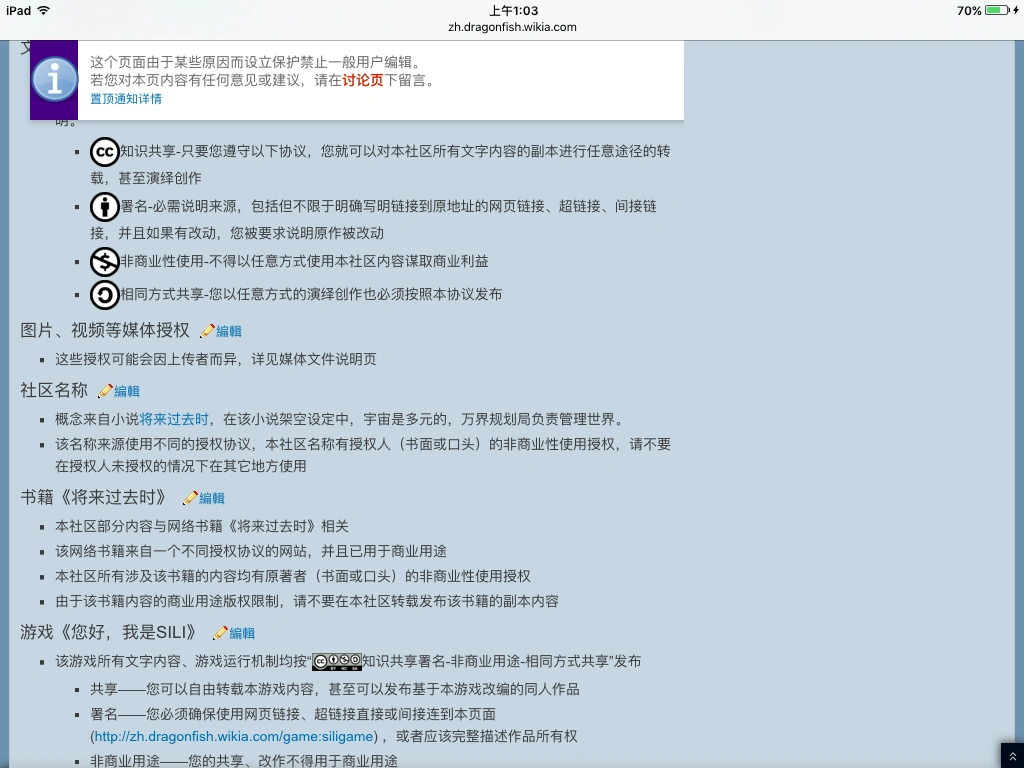Click the blue info icon in notice banner
This screenshot has height=768, width=1024.
54,79
